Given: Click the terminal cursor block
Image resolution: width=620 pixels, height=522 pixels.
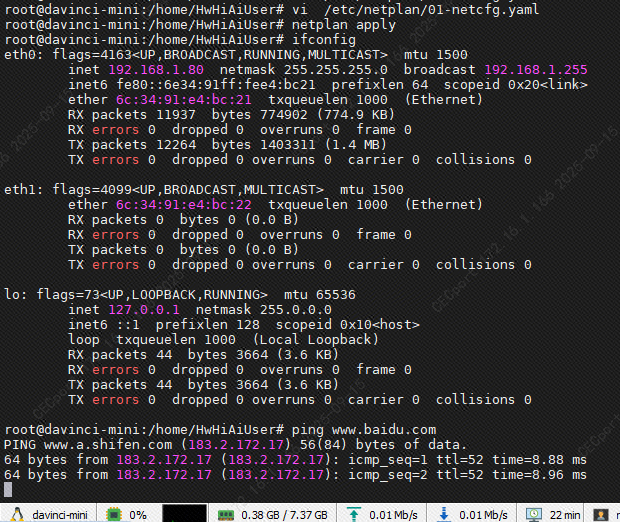Looking at the screenshot, I should coord(8,490).
